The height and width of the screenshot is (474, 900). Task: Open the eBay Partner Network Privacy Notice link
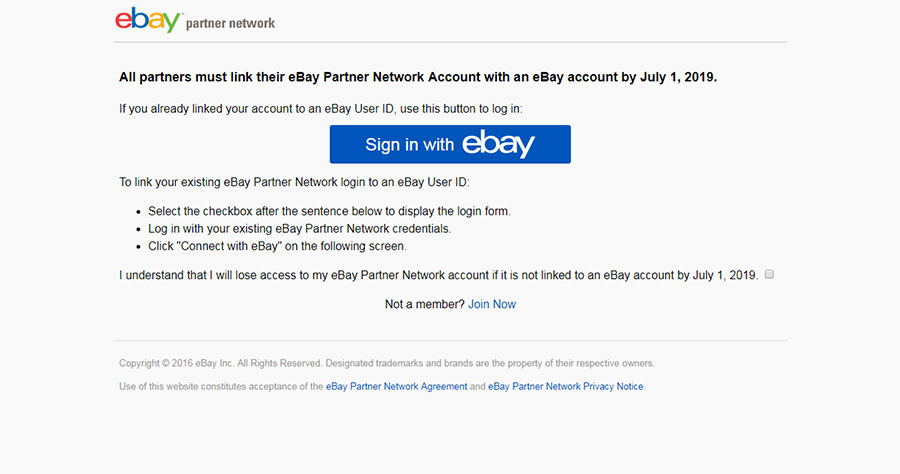[565, 386]
